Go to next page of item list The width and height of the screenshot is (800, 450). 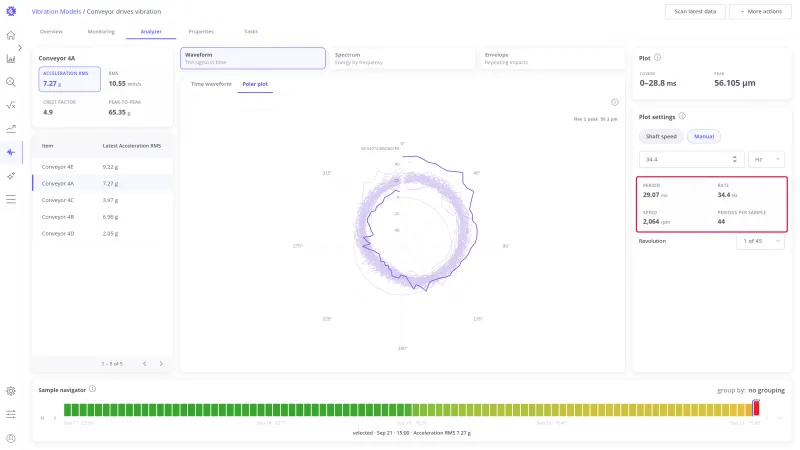click(x=161, y=364)
